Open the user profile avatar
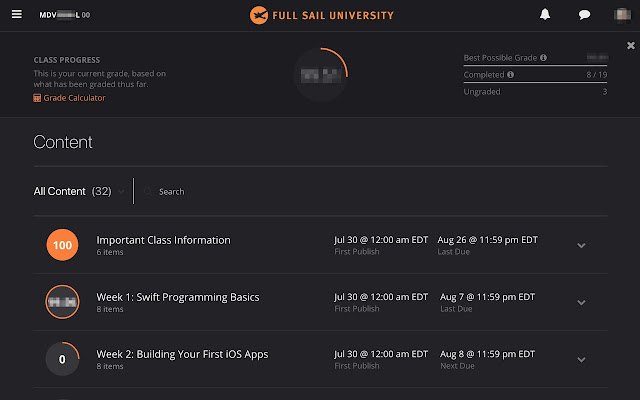This screenshot has height=400, width=640. pyautogui.click(x=622, y=15)
